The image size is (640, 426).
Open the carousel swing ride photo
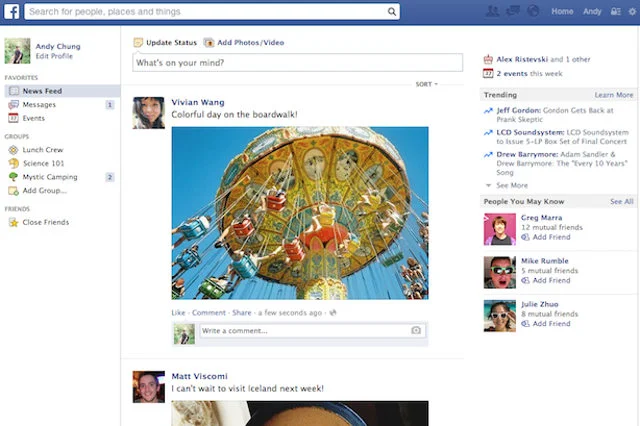pos(300,213)
